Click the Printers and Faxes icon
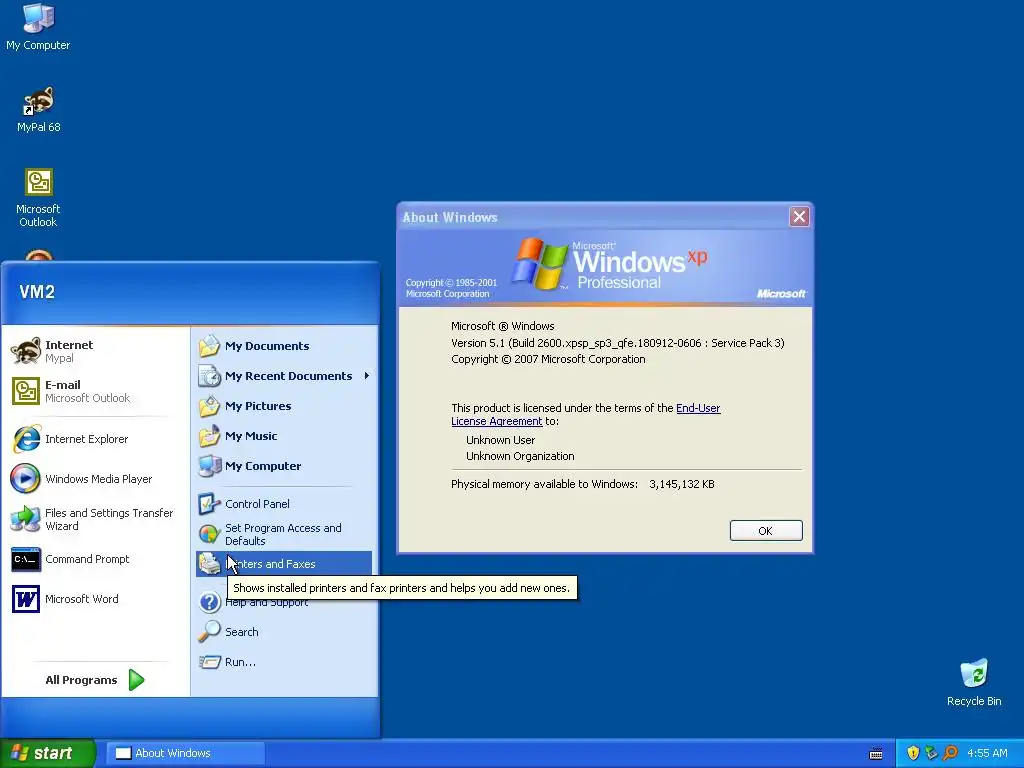Screen dimensions: 1024x768 210,564
